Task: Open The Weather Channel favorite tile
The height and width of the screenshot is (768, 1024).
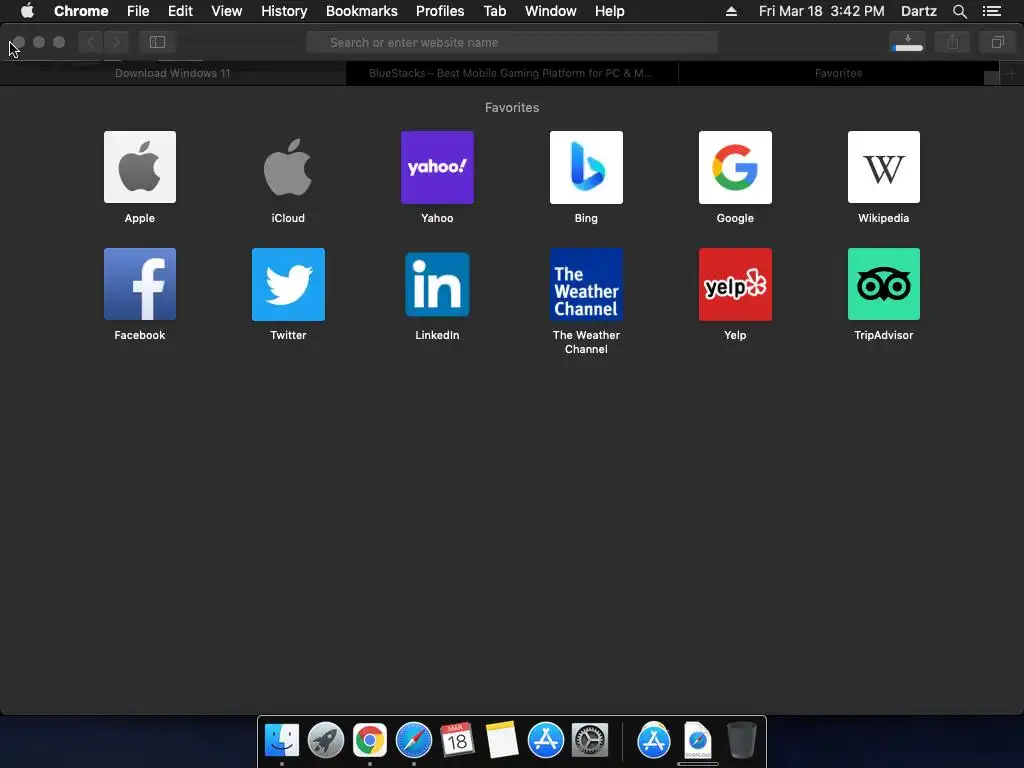Action: (x=586, y=284)
